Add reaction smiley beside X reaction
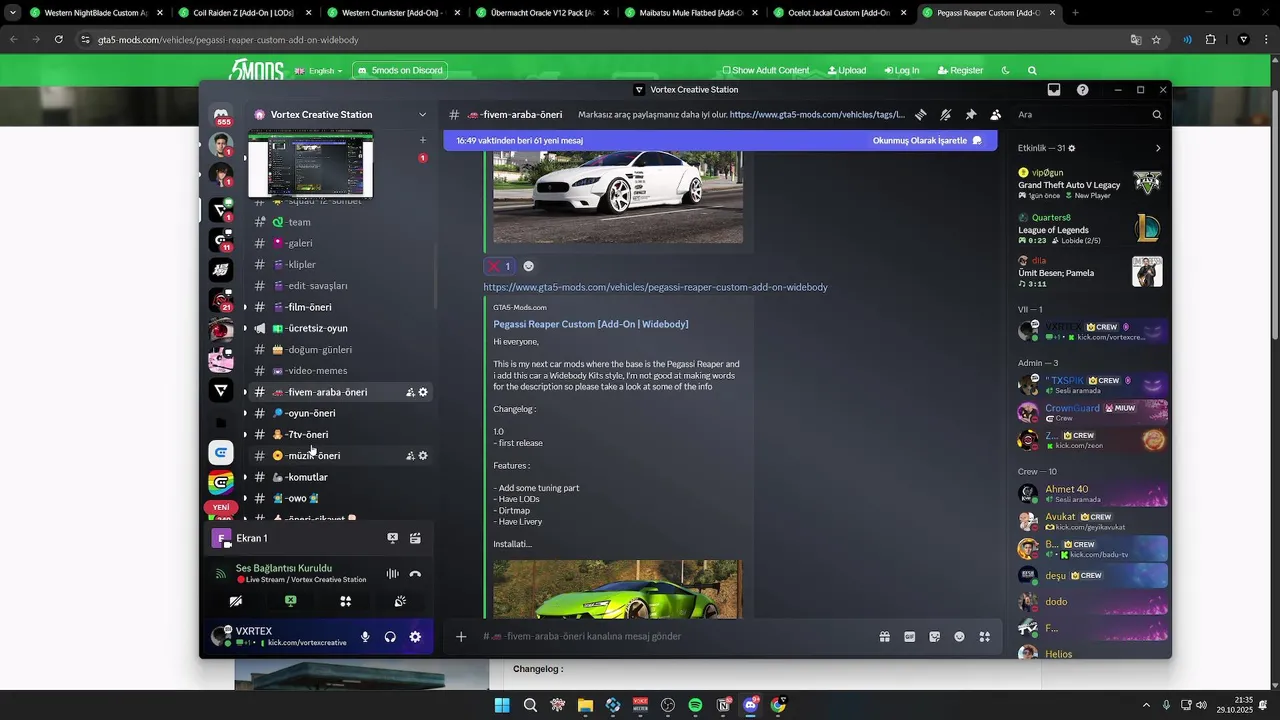 (x=529, y=266)
